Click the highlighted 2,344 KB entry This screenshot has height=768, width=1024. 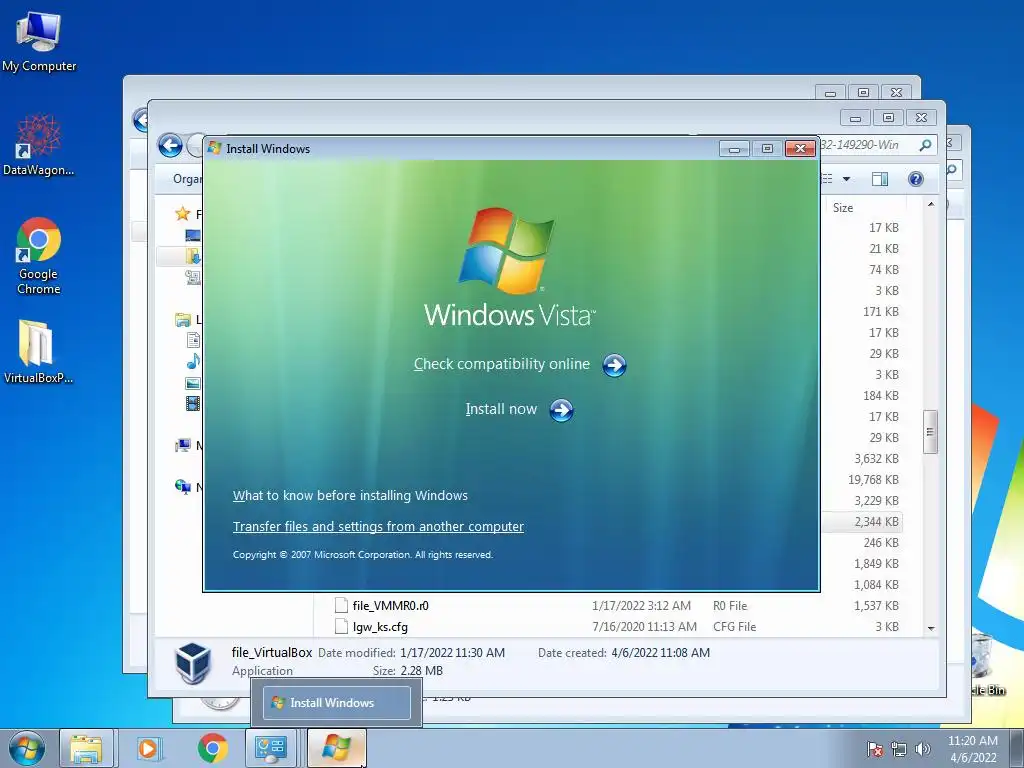click(876, 522)
